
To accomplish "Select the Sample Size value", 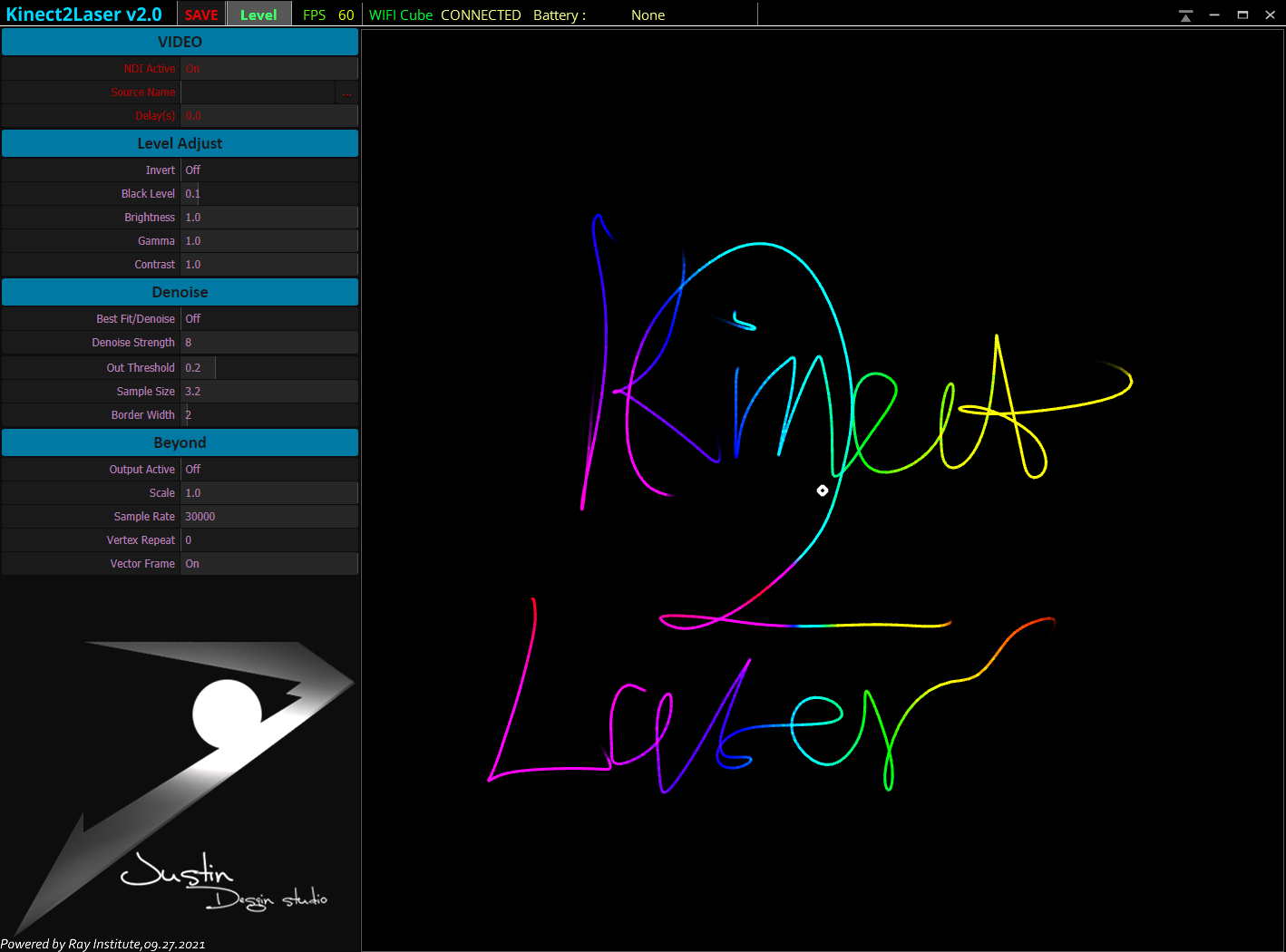I will pos(269,392).
